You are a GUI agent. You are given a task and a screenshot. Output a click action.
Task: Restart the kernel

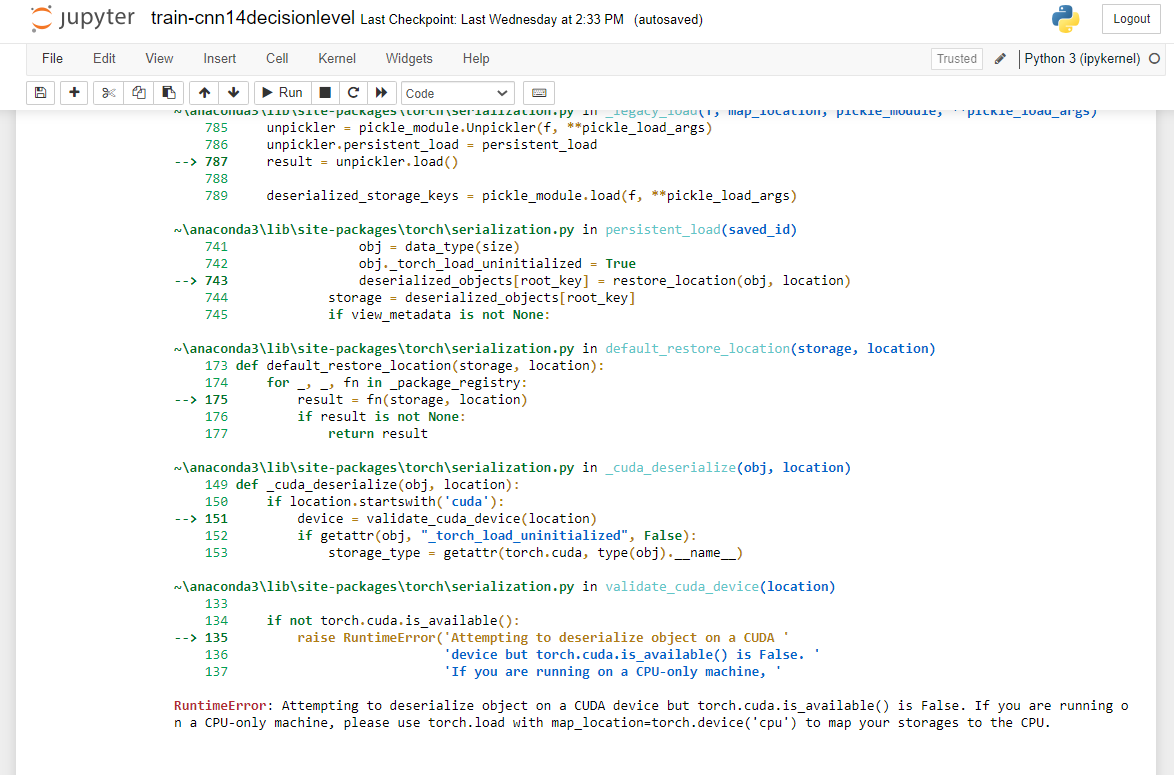coord(354,92)
